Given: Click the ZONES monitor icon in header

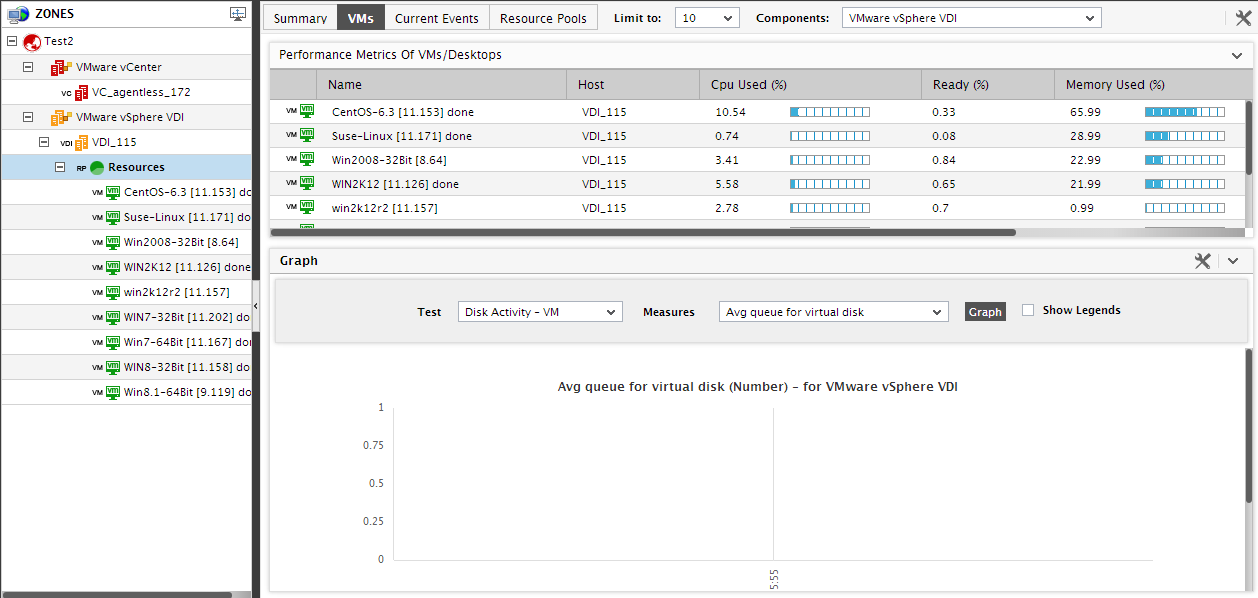Looking at the screenshot, I should coord(17,14).
